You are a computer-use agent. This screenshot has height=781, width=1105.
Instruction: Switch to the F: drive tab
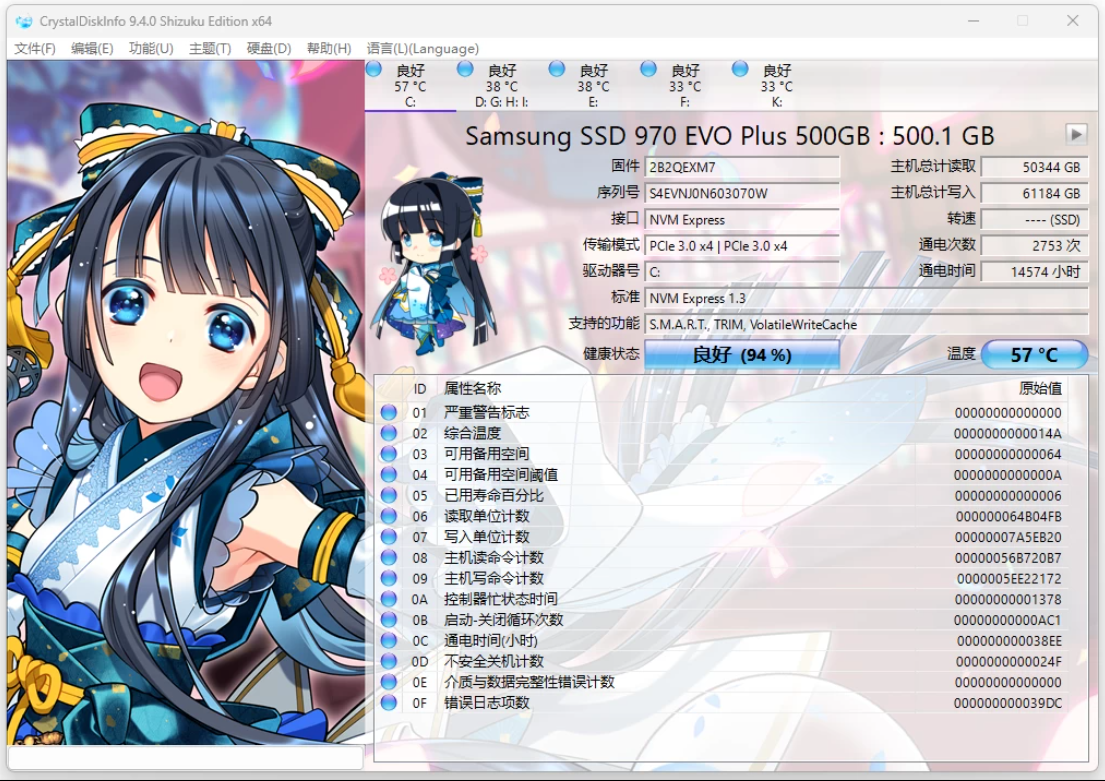click(x=685, y=85)
